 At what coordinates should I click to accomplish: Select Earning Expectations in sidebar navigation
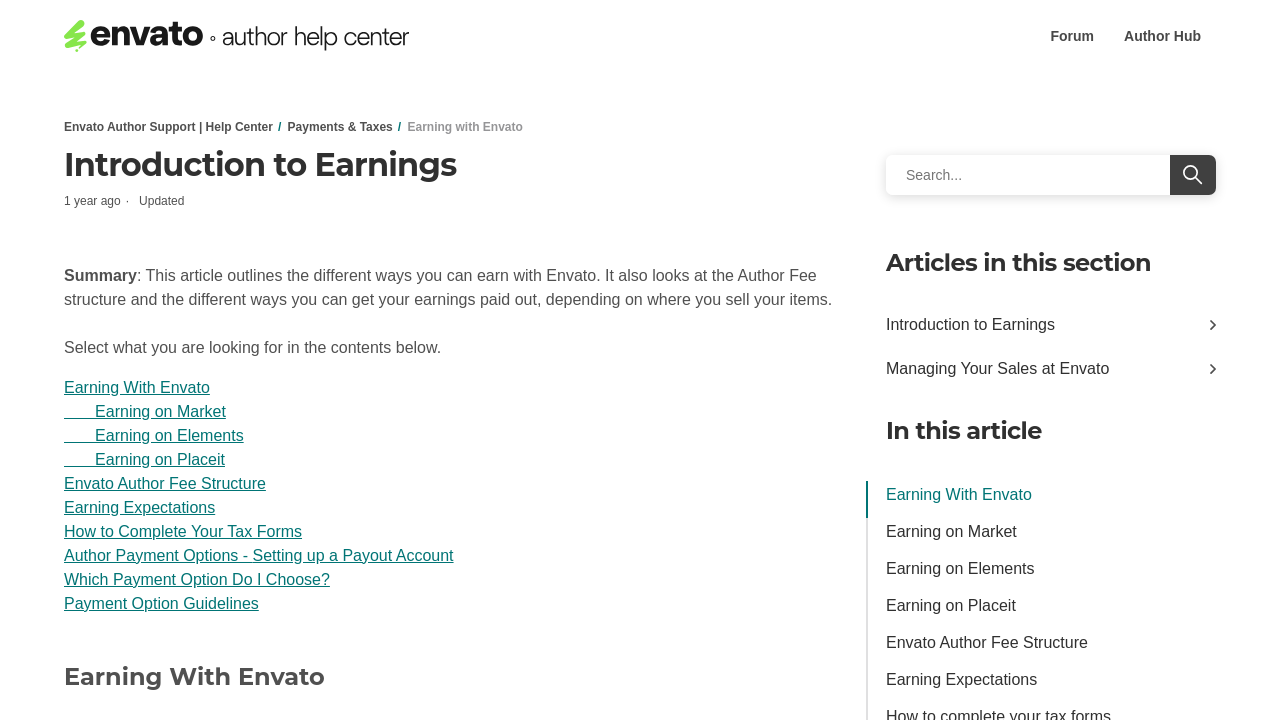coord(961,680)
